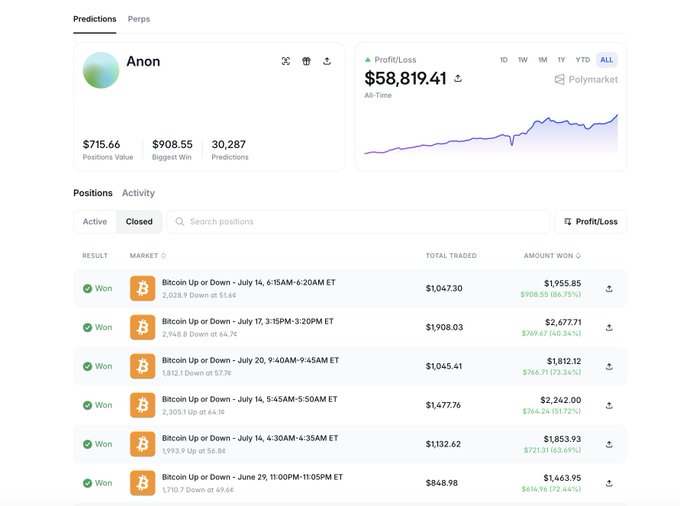The height and width of the screenshot is (506, 680).
Task: Click the Bitcoin icon in July 20 9:40AM row
Action: tap(143, 366)
